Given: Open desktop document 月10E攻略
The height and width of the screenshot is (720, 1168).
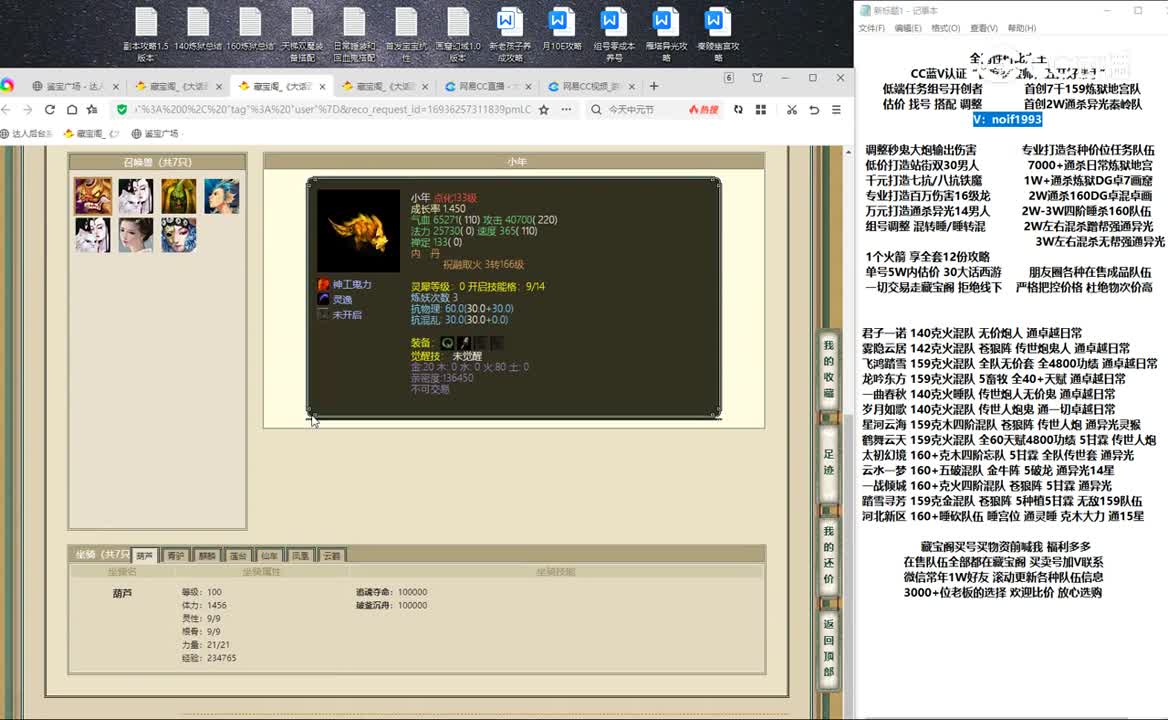Looking at the screenshot, I should click(561, 30).
